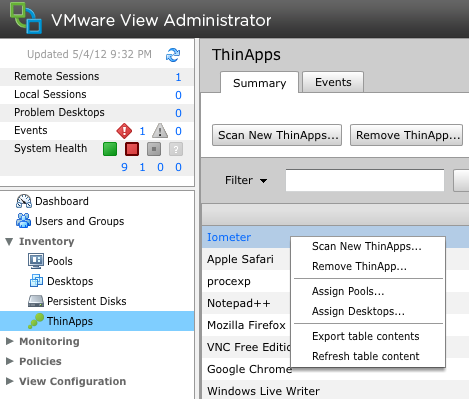
Task: Open the Persistent Disks item
Action: click(x=87, y=301)
